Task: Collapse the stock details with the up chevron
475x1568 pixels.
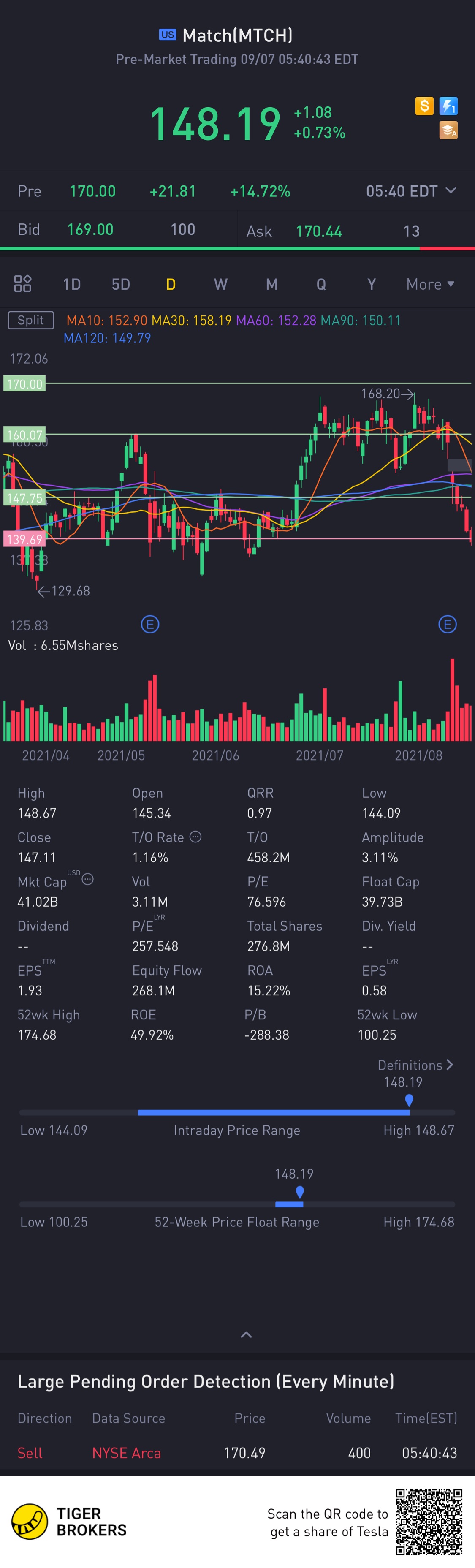Action: click(246, 1335)
